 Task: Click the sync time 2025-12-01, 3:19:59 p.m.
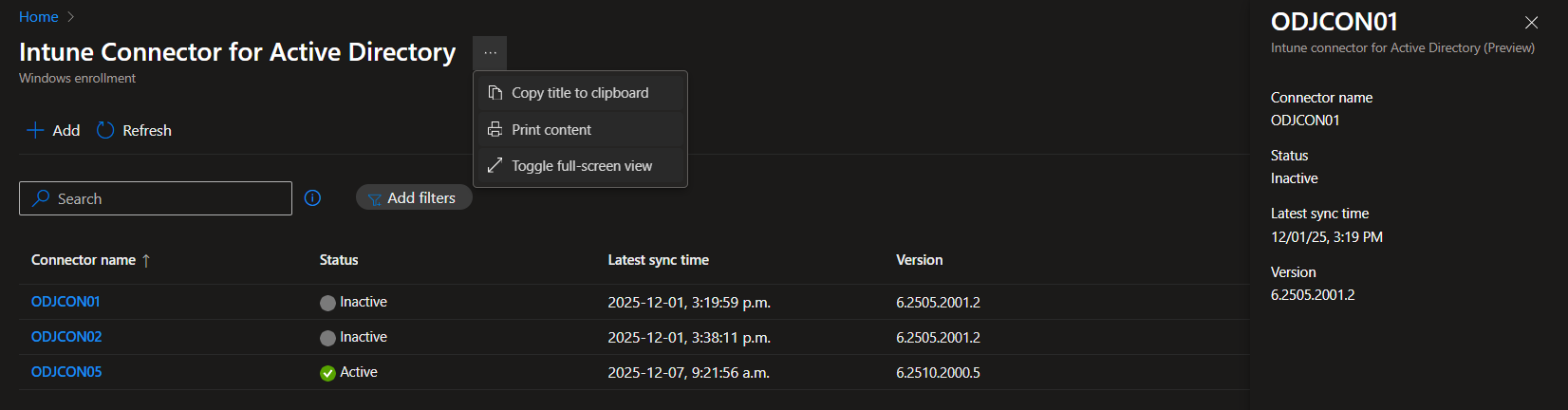[689, 303]
